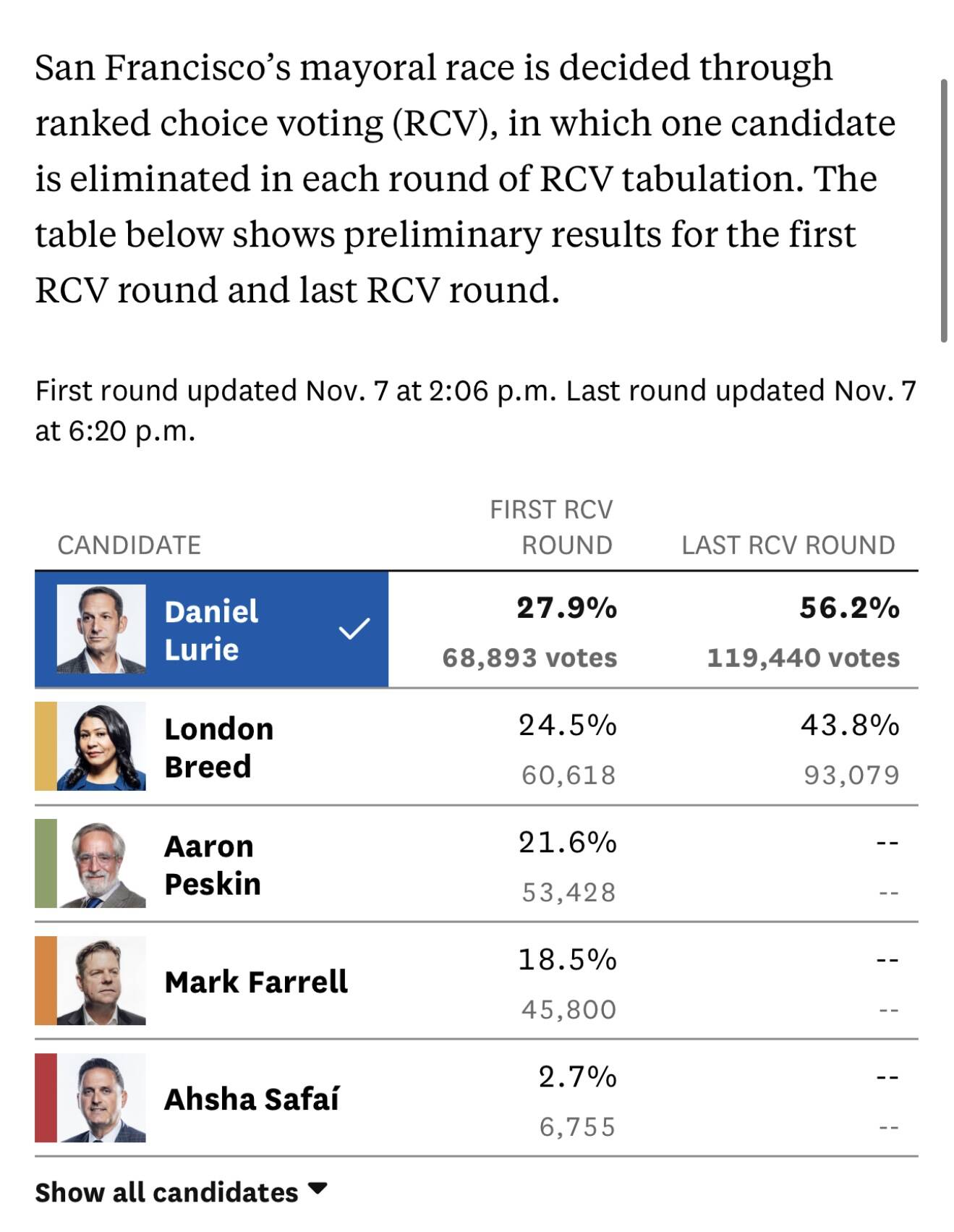Click Ahsha Safaí's portrait photo
954x1232 pixels.
tap(101, 1097)
